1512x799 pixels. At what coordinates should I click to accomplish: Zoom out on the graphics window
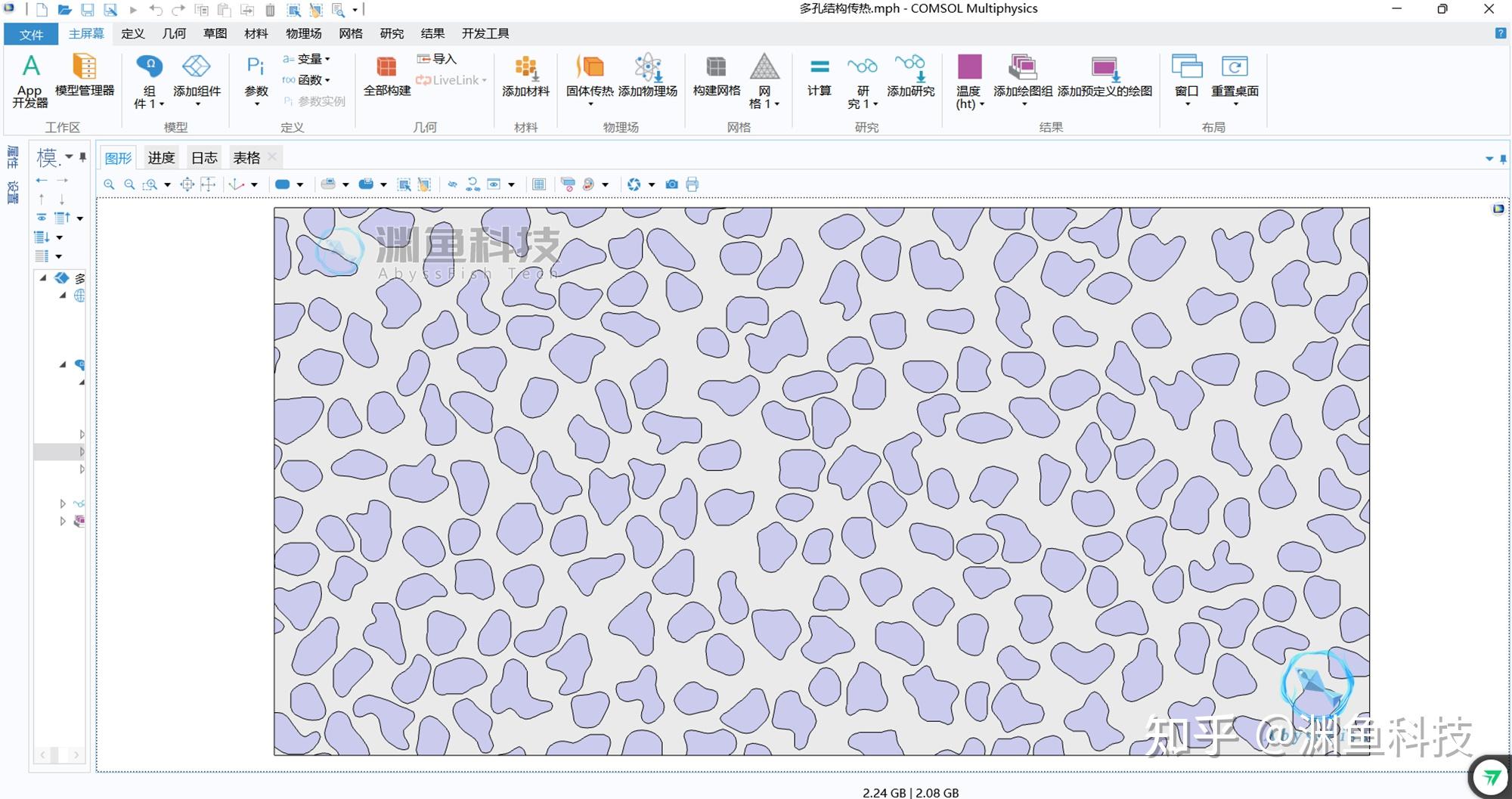[129, 184]
